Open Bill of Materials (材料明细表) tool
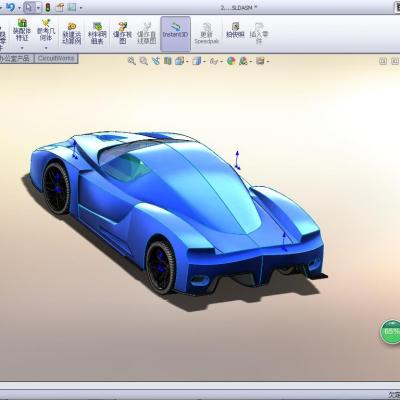Screen dimensions: 400x400 coord(97,33)
